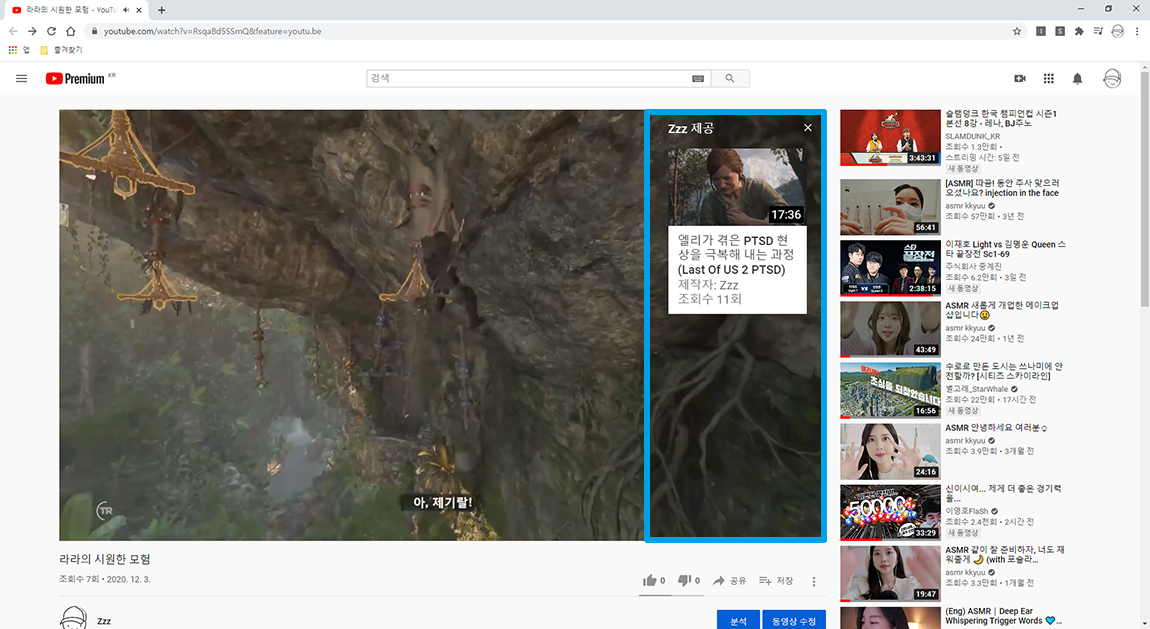Open 이재호 Light vs 김명운 Queen video title
Screen dimensions: 1150x629
click(1005, 249)
